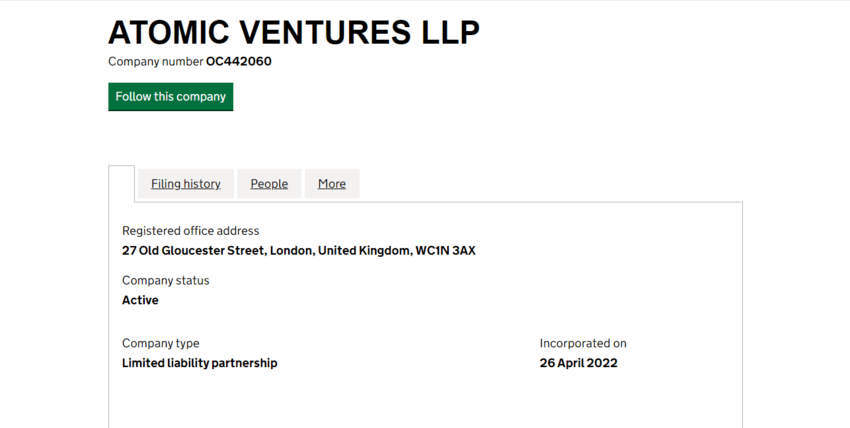The height and width of the screenshot is (428, 850).
Task: Click '27 Old Gloucester Street' in the address
Action: coord(192,251)
